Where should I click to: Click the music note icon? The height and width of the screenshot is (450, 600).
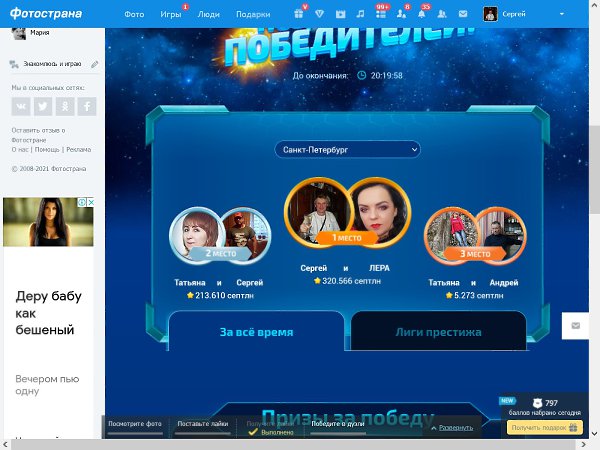coord(360,14)
